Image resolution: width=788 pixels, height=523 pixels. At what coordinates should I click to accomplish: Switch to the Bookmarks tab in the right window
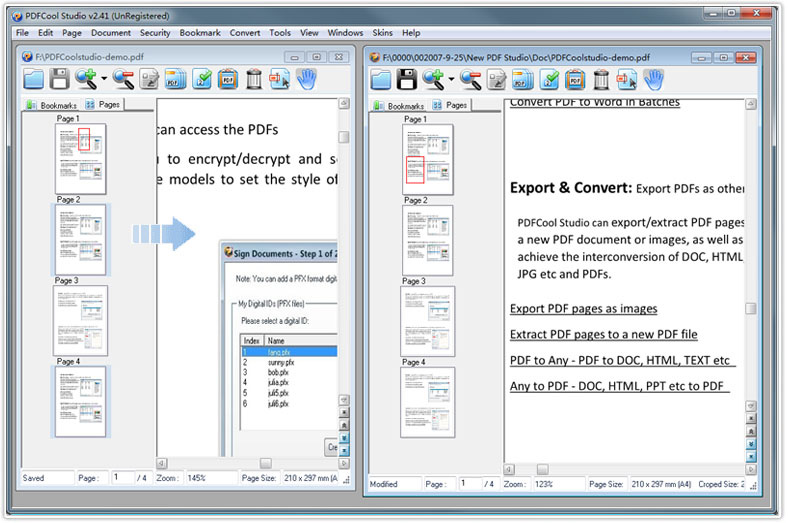[x=400, y=106]
